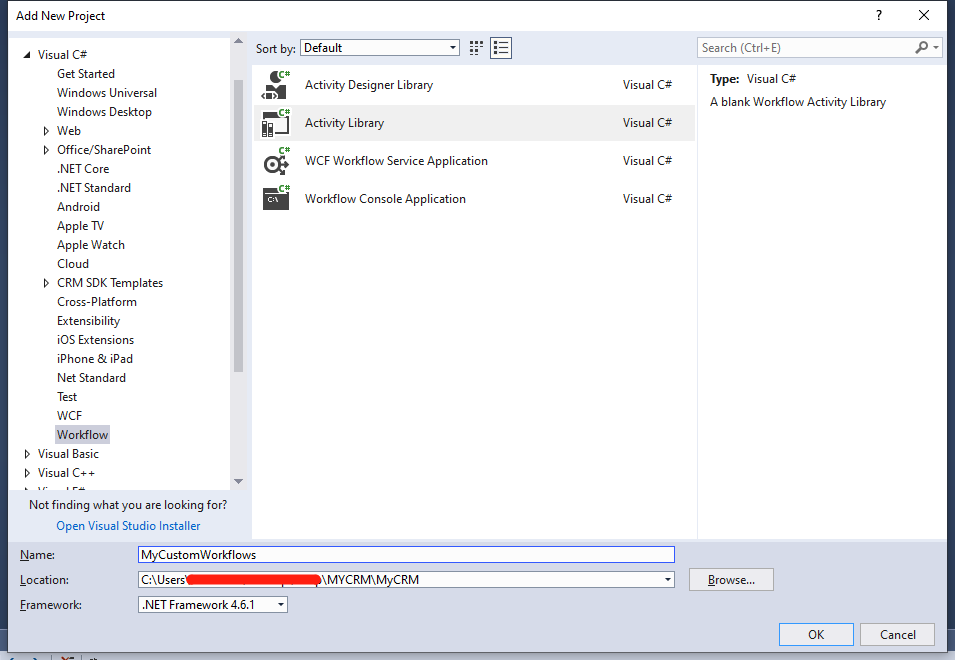Click tree scrollbar down arrow
Screen dimensions: 955x660
(x=238, y=481)
